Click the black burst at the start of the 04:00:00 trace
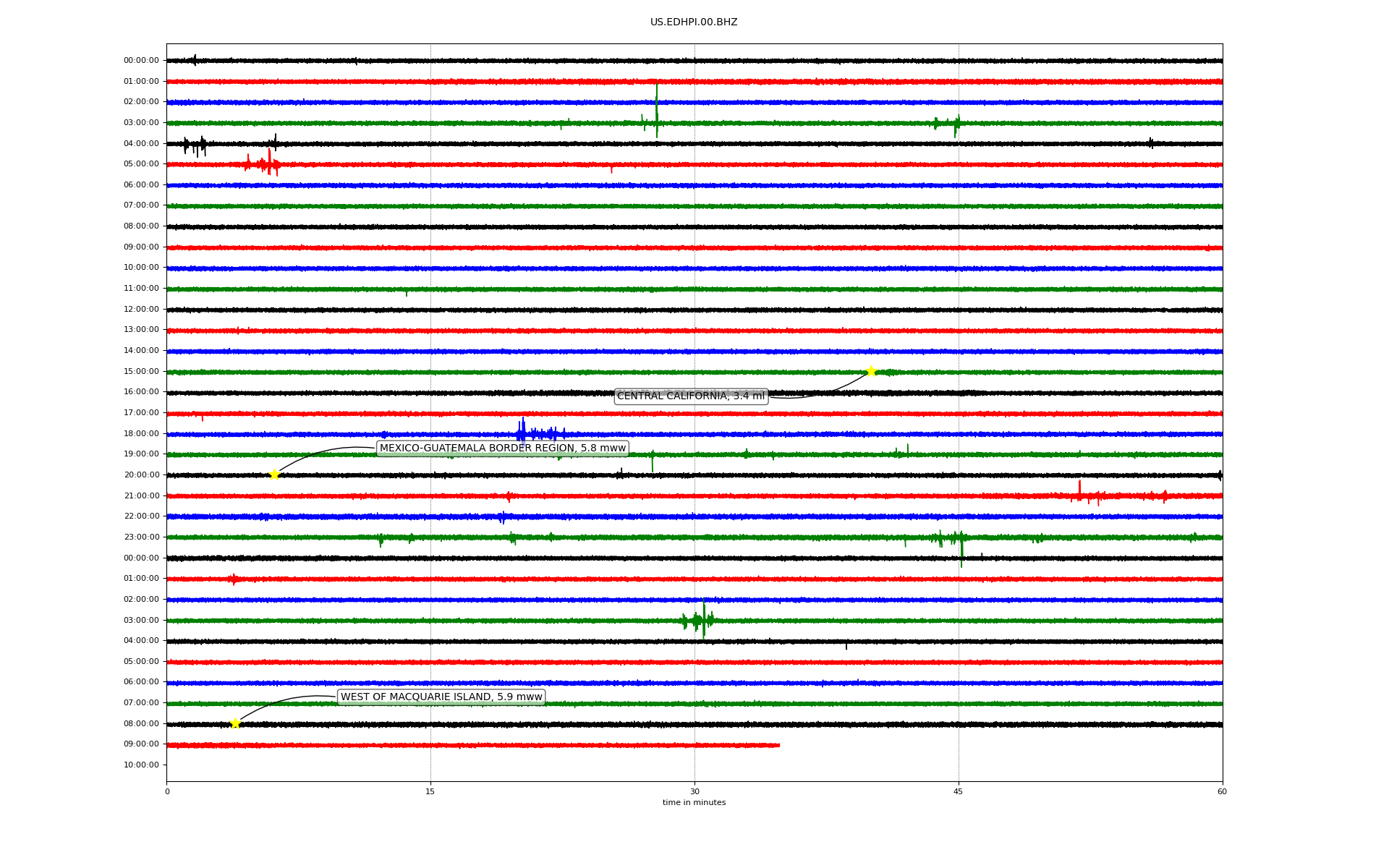This screenshot has width=1389, height=868. [x=194, y=145]
